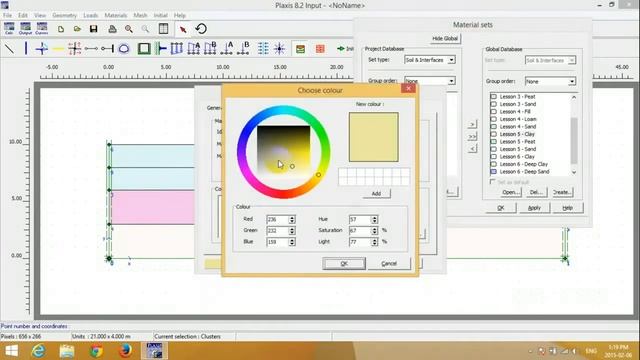Adjust the Saturation value stepper

pyautogui.click(x=374, y=231)
